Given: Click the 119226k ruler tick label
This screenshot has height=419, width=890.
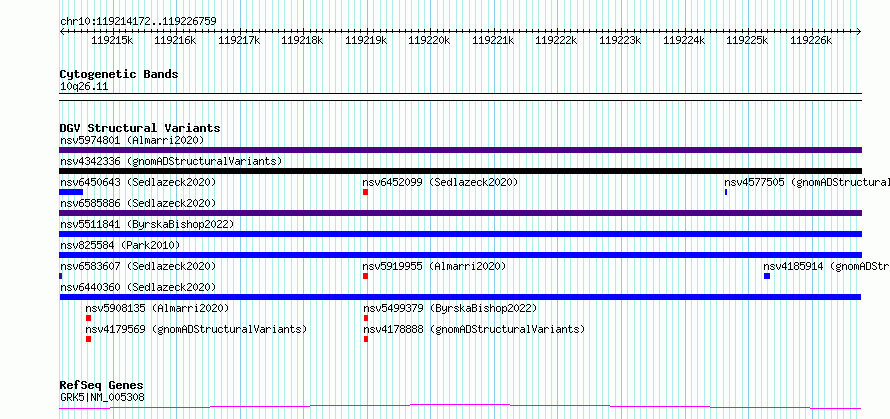Looking at the screenshot, I should click(x=811, y=40).
